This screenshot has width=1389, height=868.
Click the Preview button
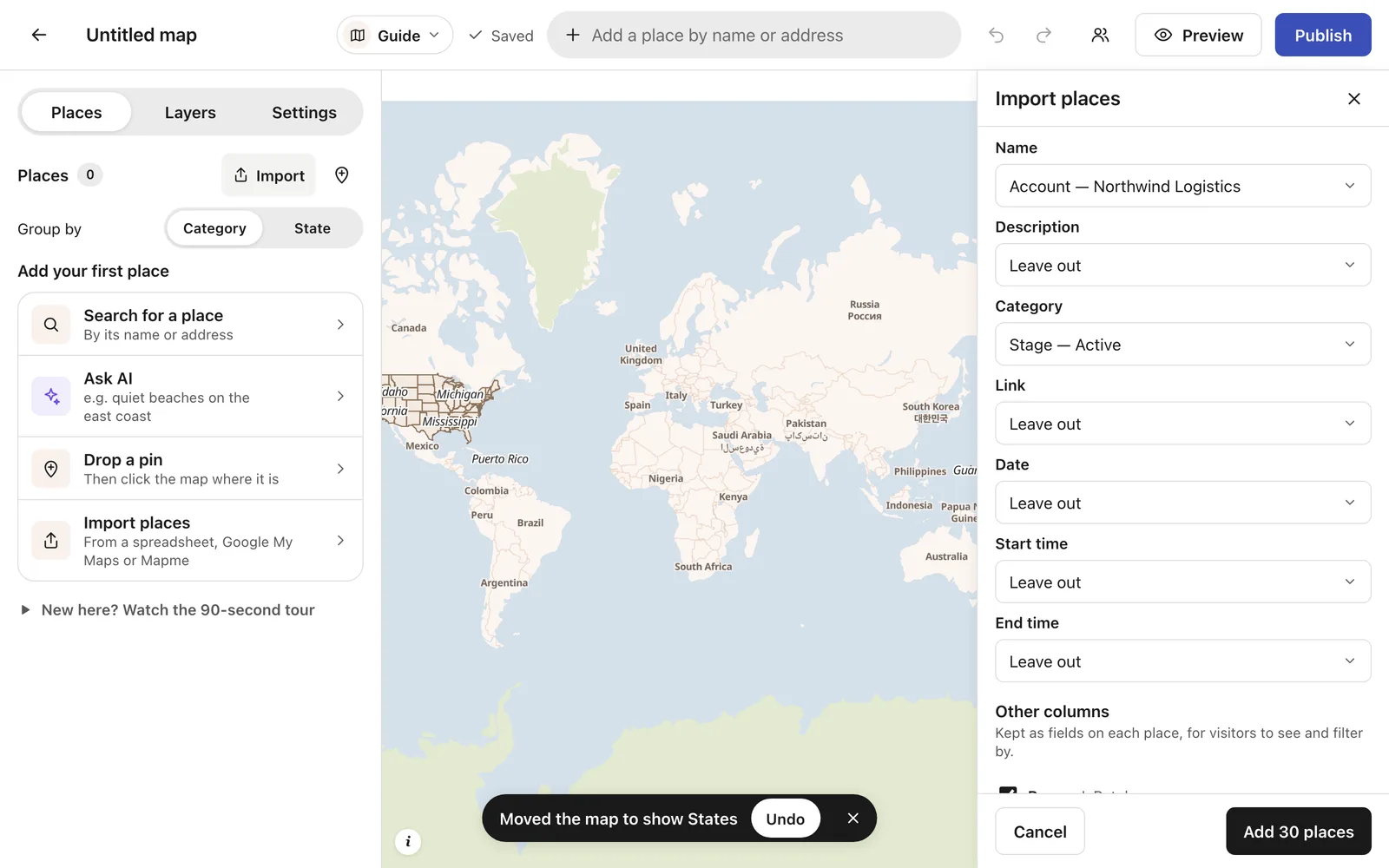[x=1198, y=35]
